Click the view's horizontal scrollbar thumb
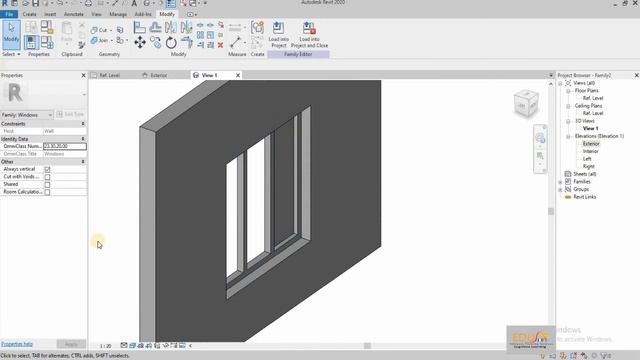Image resolution: width=640 pixels, height=360 pixels. tap(367, 346)
